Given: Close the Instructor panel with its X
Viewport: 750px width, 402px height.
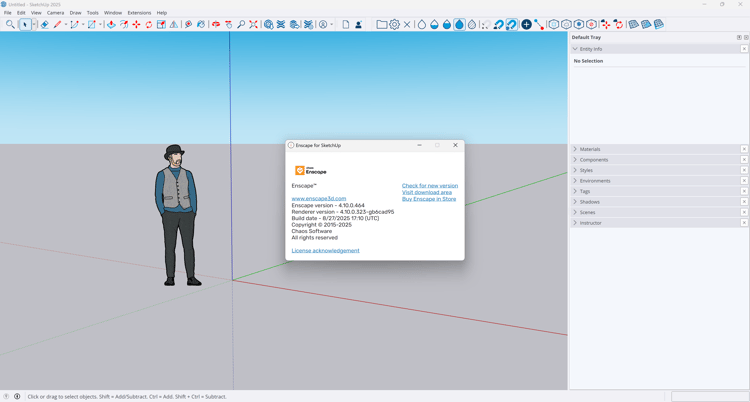Looking at the screenshot, I should tap(744, 223).
